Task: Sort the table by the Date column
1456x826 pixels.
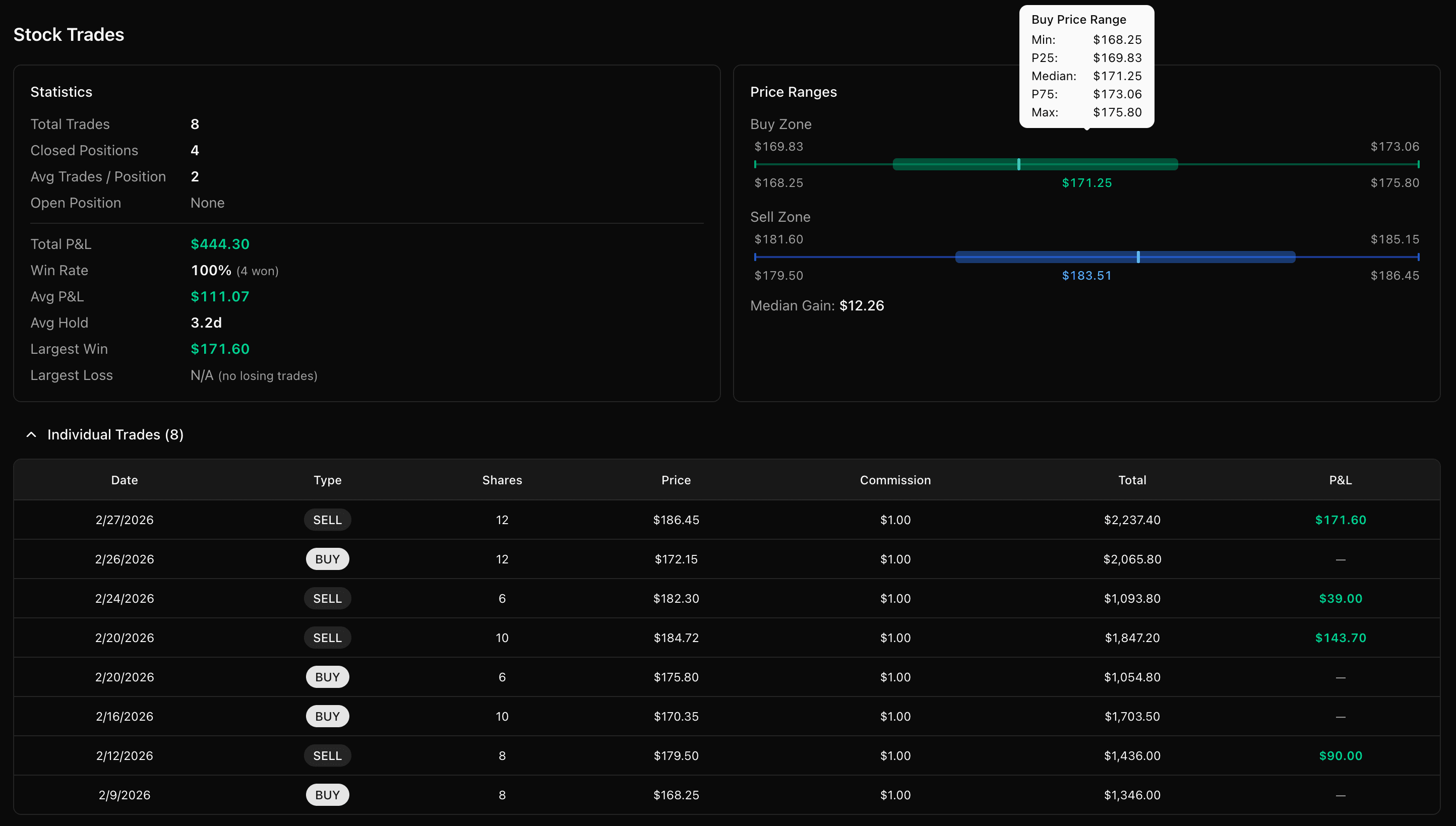Action: 124,479
